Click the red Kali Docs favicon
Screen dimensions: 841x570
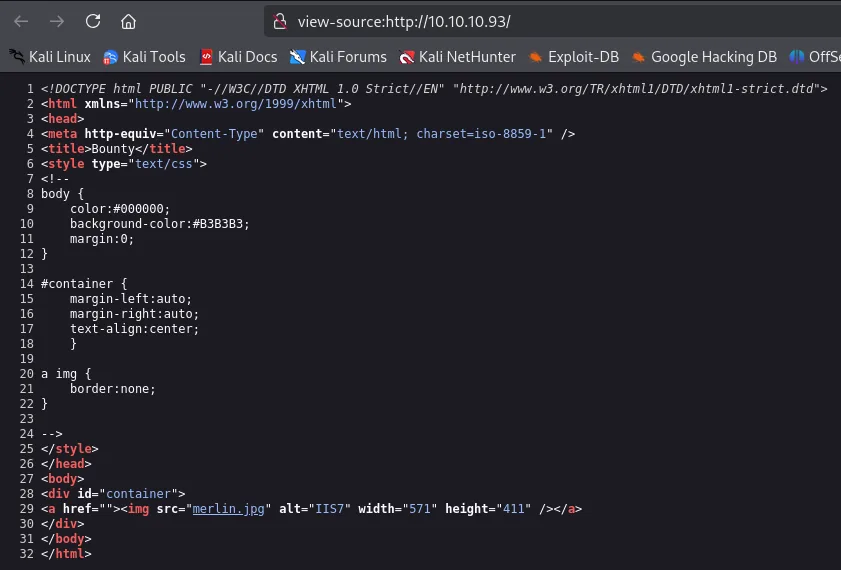click(x=206, y=57)
